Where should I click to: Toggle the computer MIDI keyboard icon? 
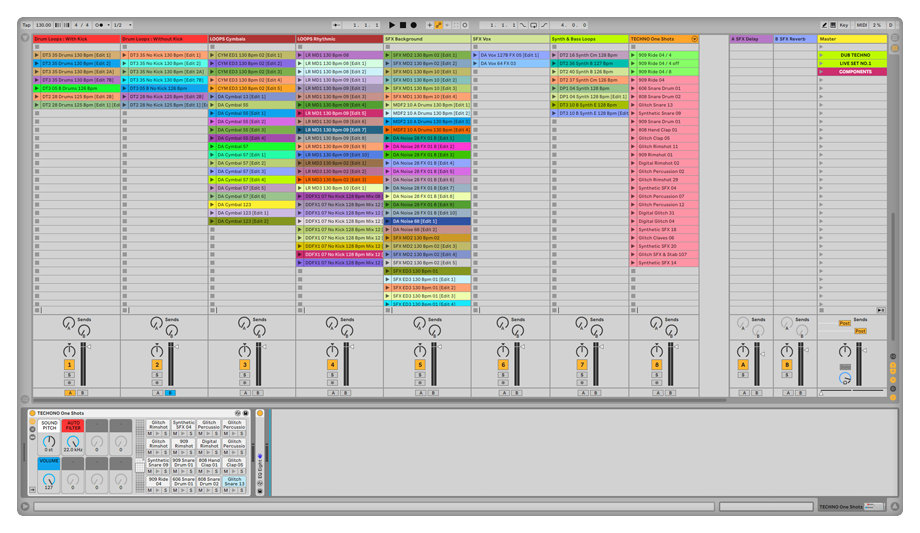pos(833,25)
